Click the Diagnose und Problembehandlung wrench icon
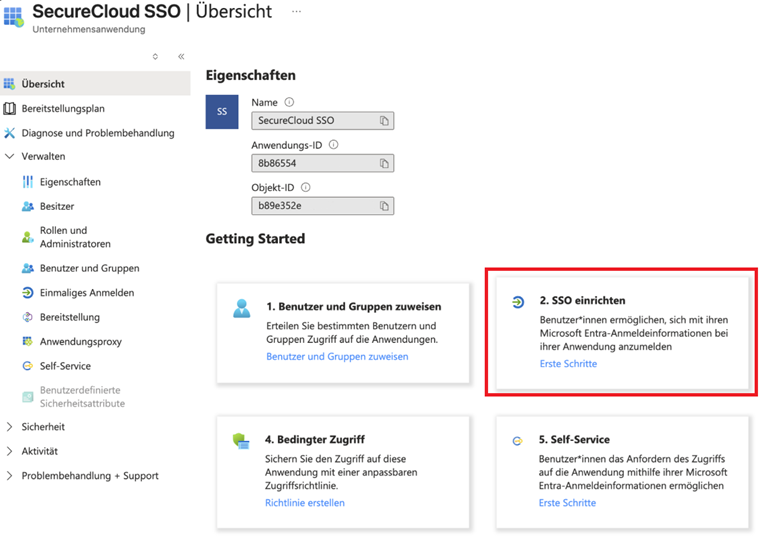Screen dimensions: 760x539 9,133
